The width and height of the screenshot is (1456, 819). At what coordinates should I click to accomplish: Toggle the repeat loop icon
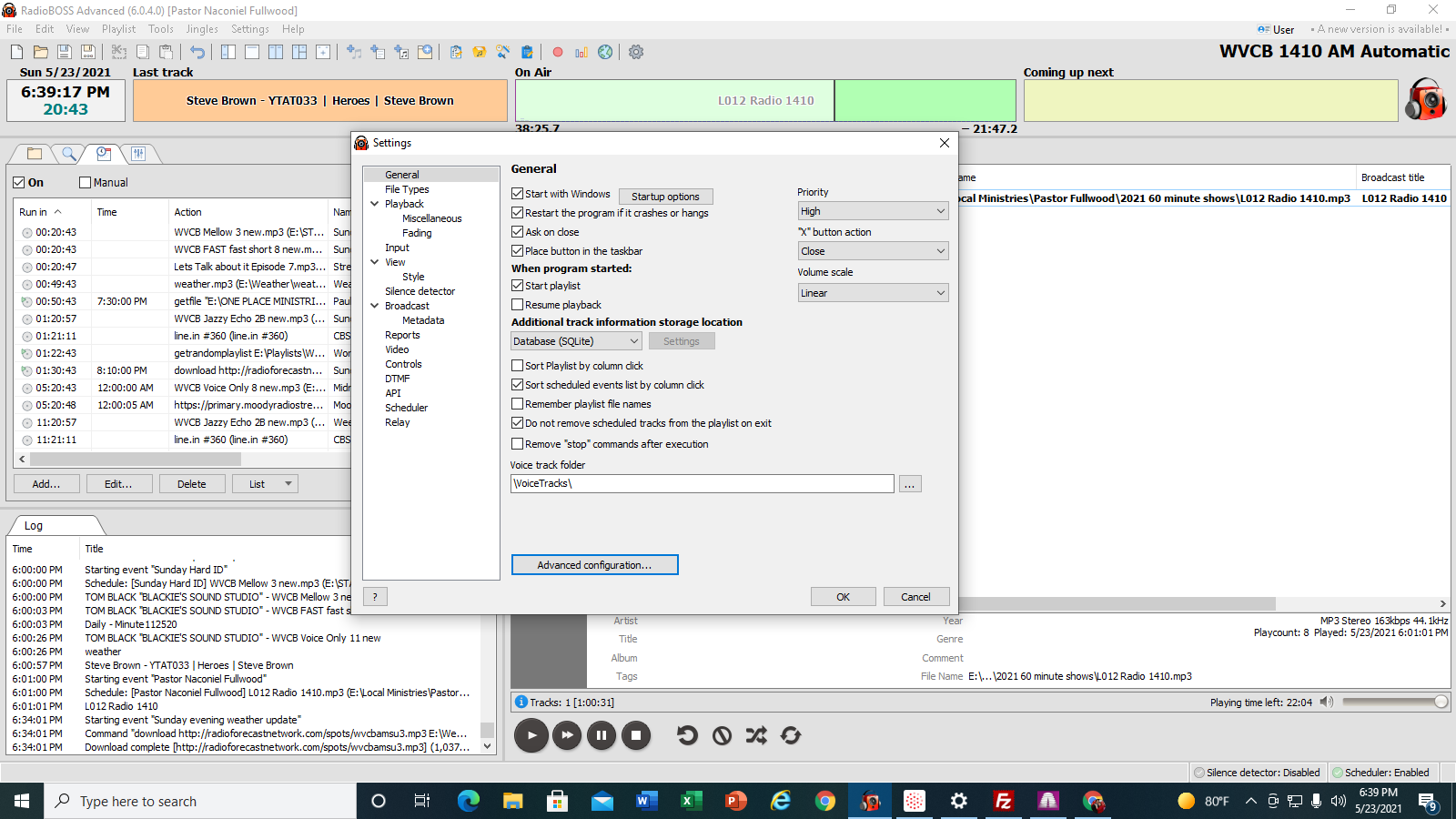tap(791, 735)
